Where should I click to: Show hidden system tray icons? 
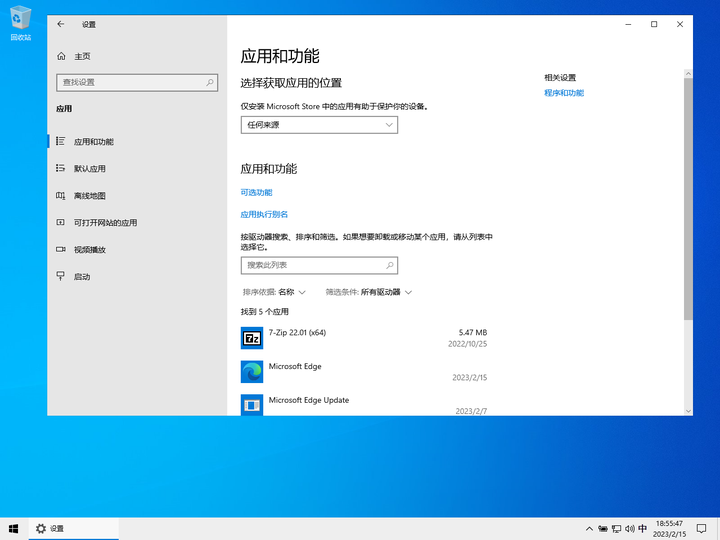589,529
